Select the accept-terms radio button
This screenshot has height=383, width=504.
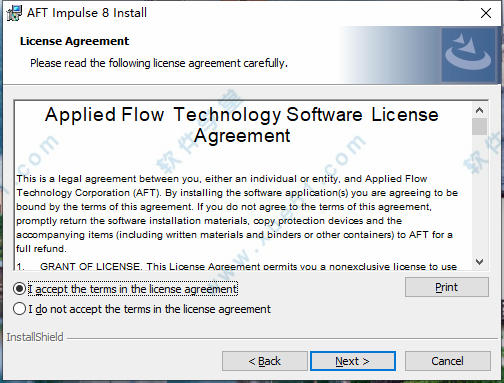(x=19, y=289)
